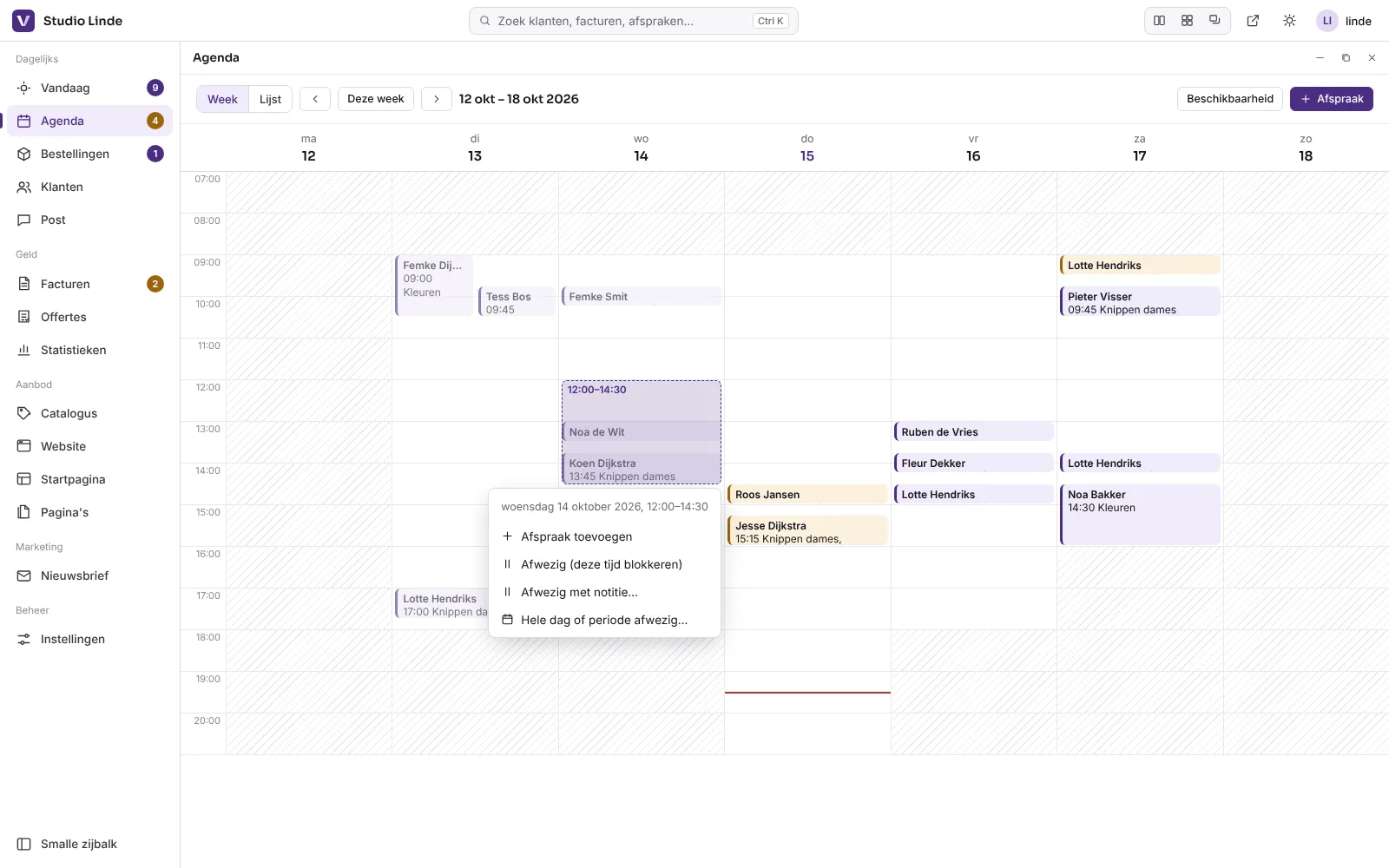Choose Afwezig (deze tijd blokkeren)
The image size is (1389, 868).
(x=605, y=564)
